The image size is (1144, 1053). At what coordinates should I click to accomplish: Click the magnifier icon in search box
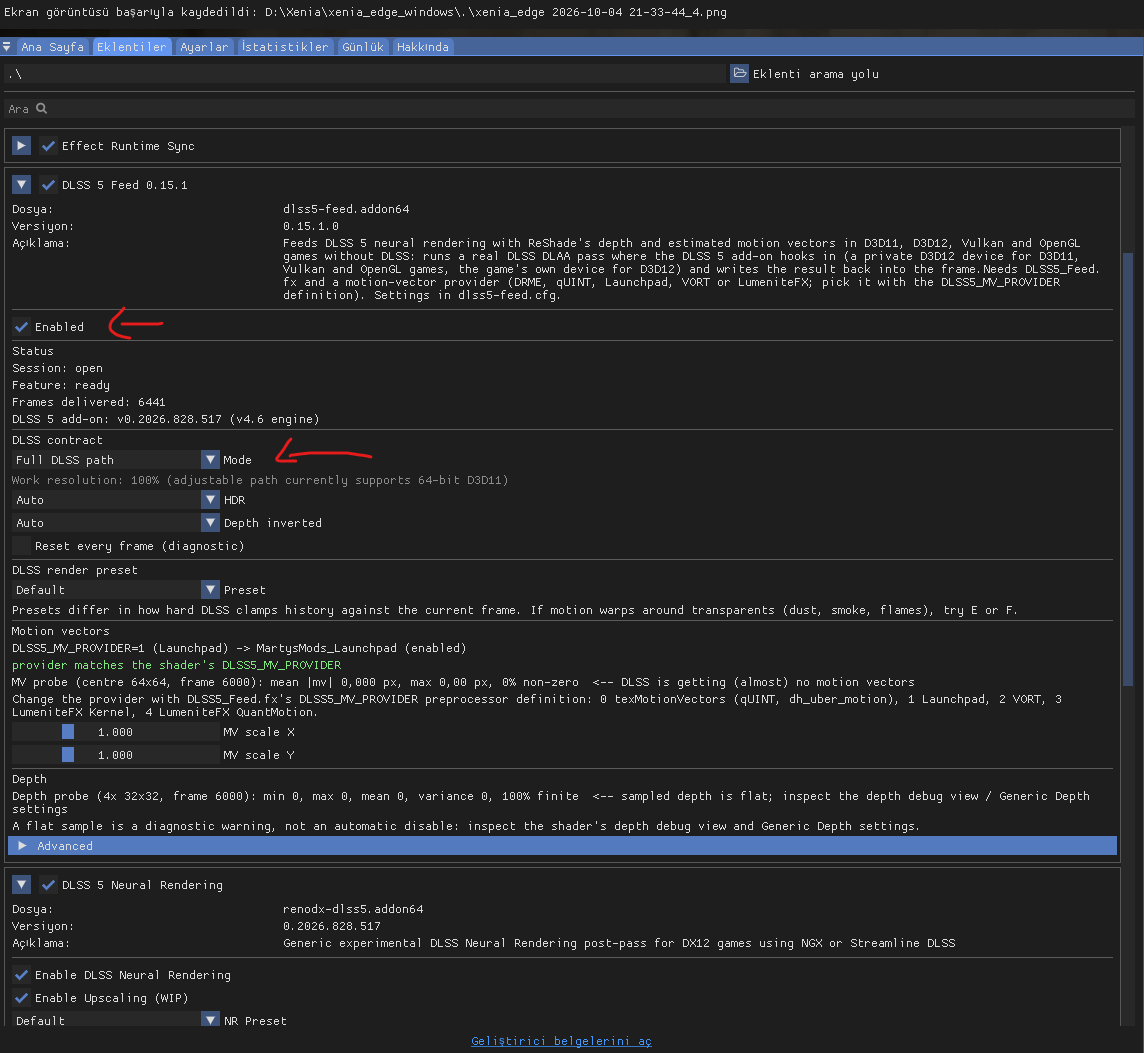[42, 109]
